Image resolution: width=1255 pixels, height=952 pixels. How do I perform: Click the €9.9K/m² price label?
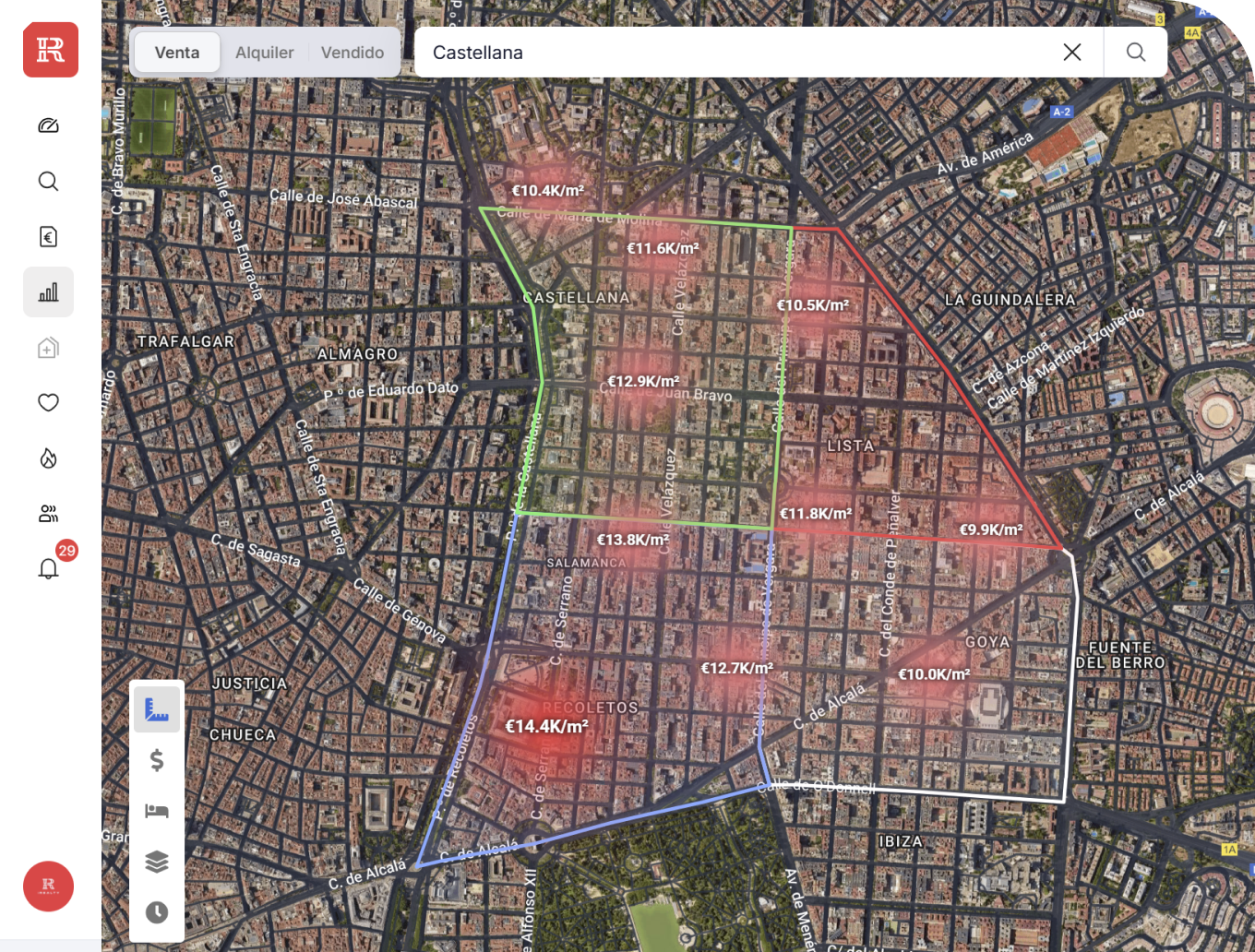click(x=991, y=530)
